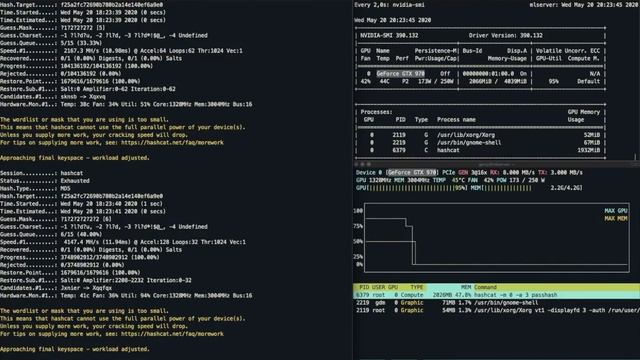
Task: Open morework link after the 5/15 queue block
Action: point(172,143)
